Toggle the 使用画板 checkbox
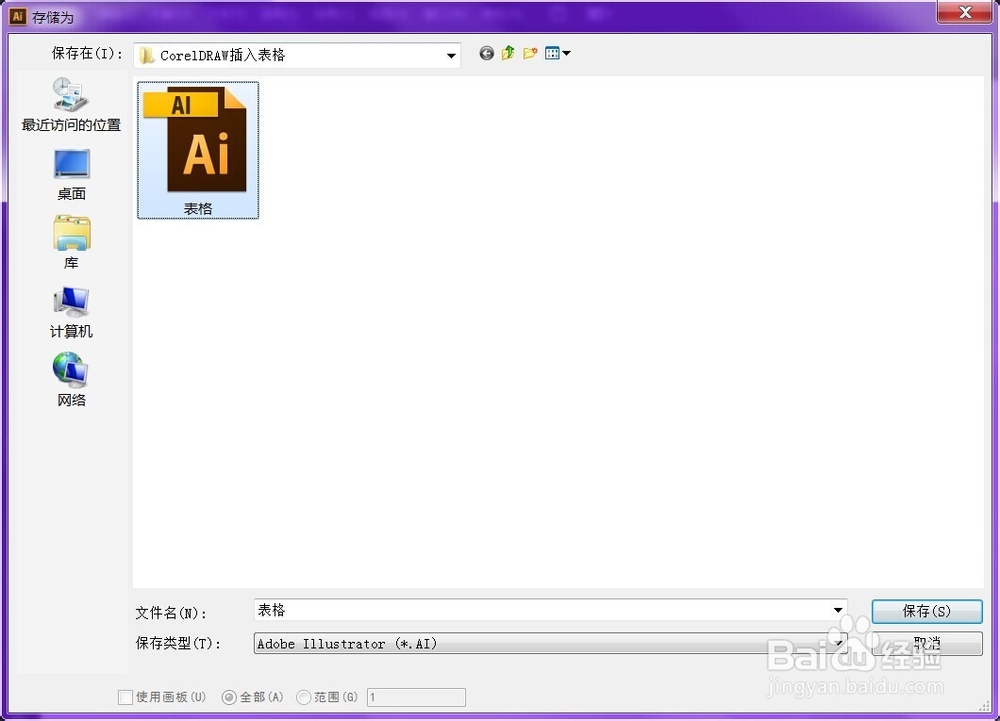 126,697
